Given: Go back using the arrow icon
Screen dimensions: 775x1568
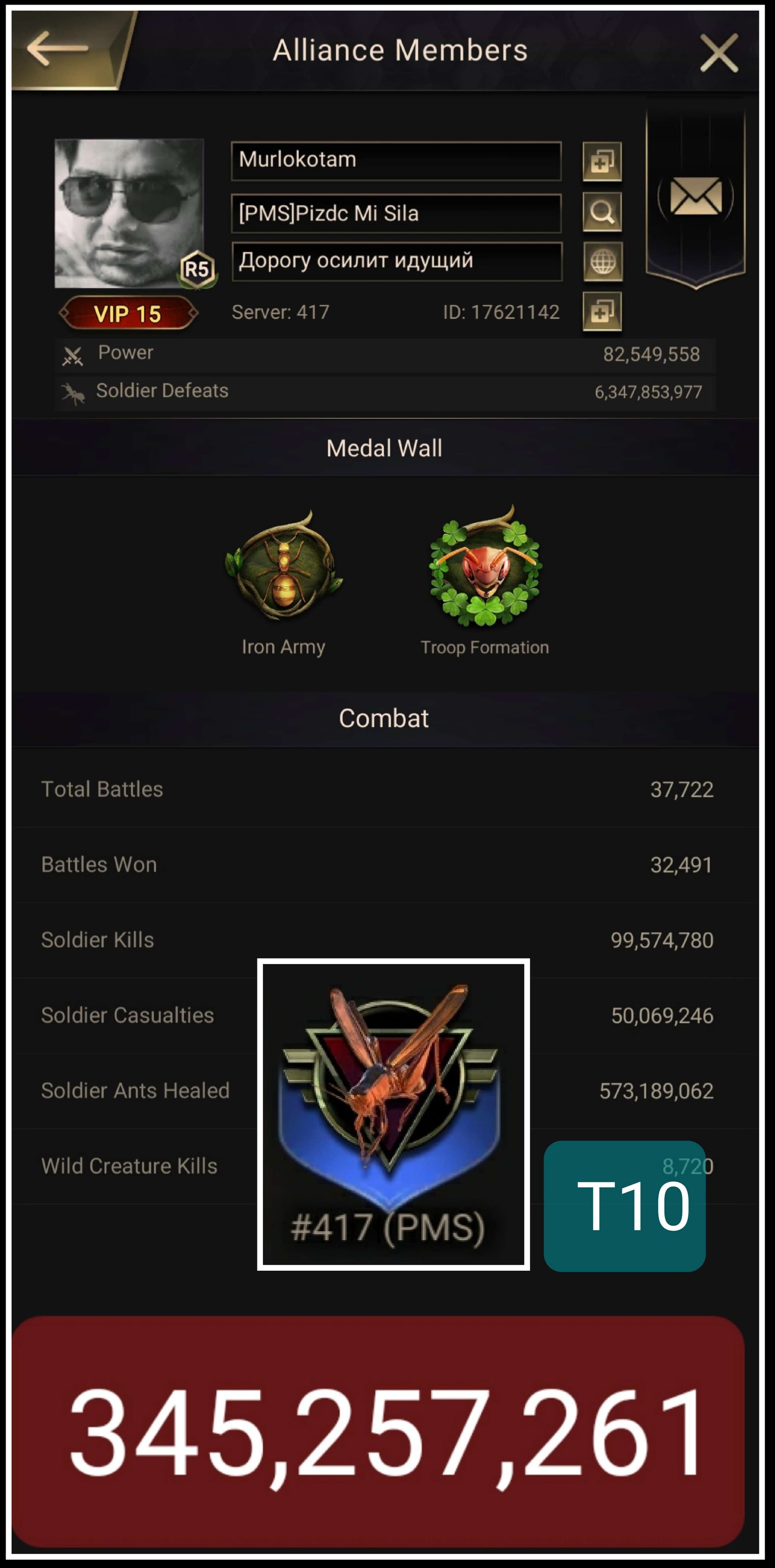Looking at the screenshot, I should (59, 49).
